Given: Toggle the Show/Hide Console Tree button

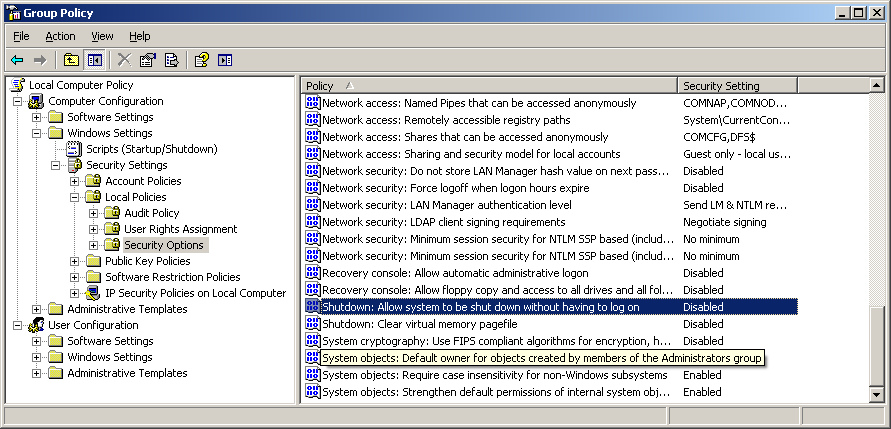Looking at the screenshot, I should [x=95, y=60].
